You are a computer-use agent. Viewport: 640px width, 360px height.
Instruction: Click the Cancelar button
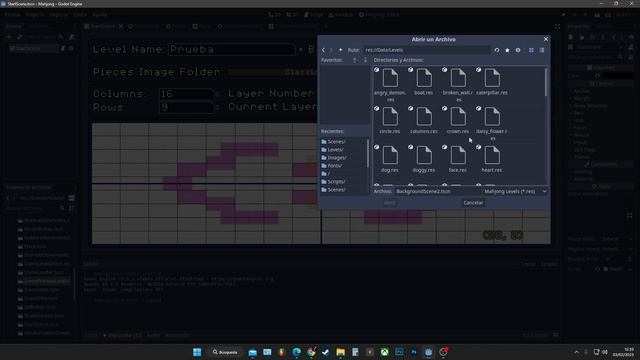click(x=473, y=203)
